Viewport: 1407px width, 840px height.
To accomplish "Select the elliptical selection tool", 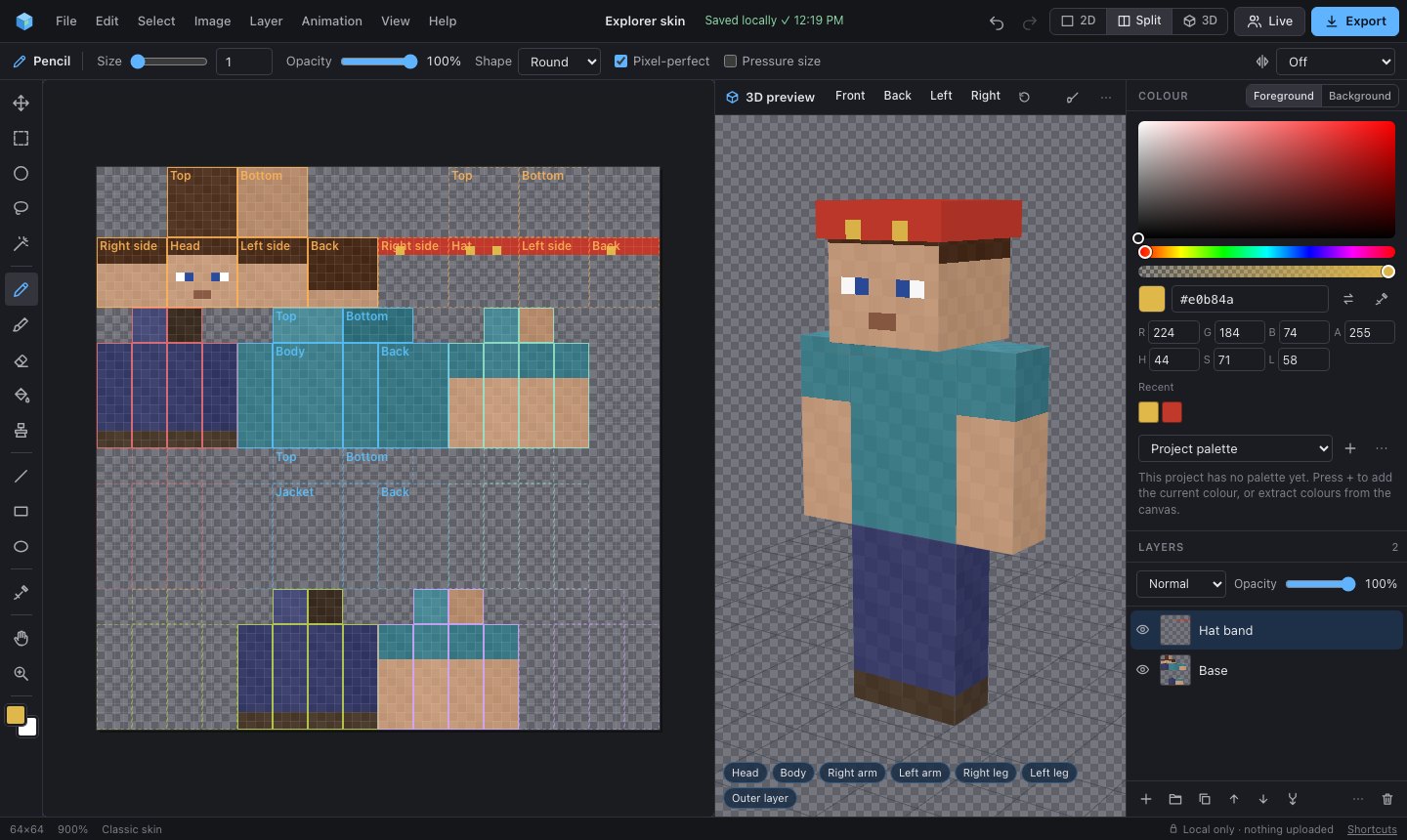I will point(21,173).
